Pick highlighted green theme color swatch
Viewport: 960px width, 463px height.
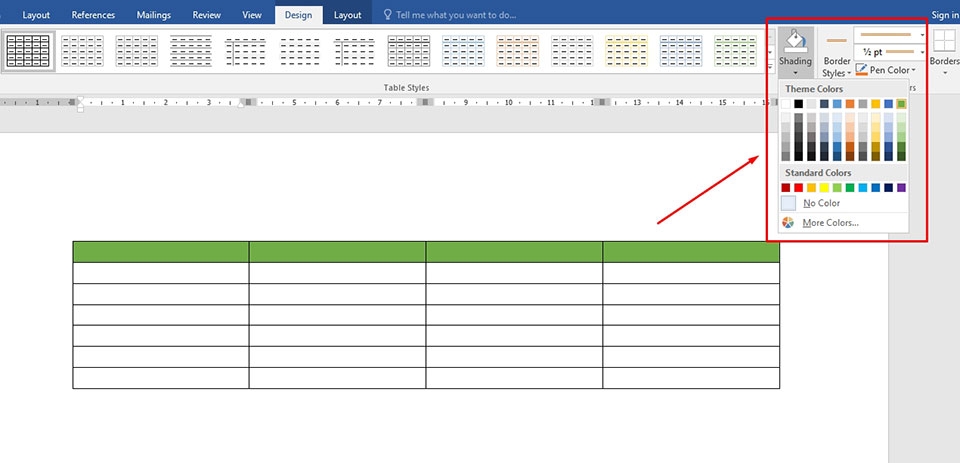point(901,104)
